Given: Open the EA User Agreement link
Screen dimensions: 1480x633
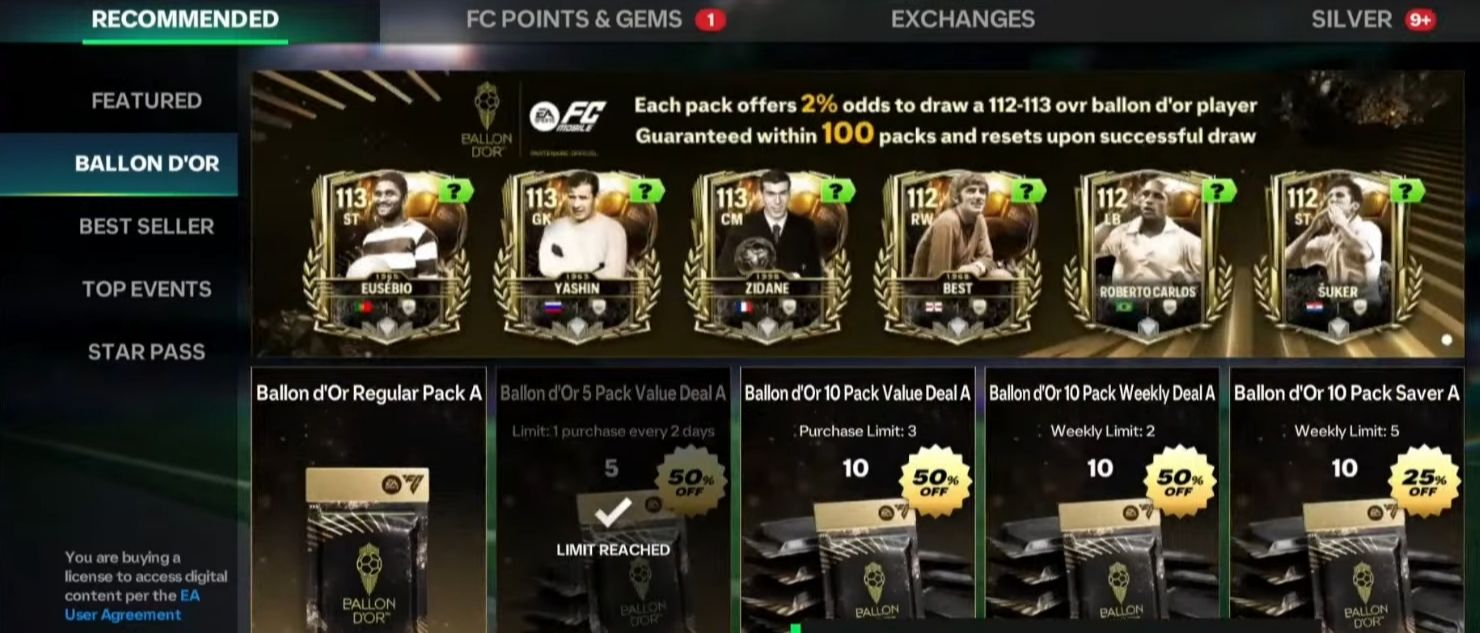Looking at the screenshot, I should coord(131,605).
